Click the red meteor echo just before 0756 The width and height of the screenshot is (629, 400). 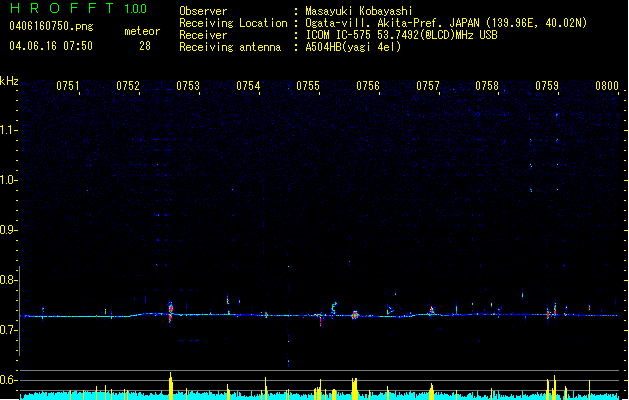355,315
